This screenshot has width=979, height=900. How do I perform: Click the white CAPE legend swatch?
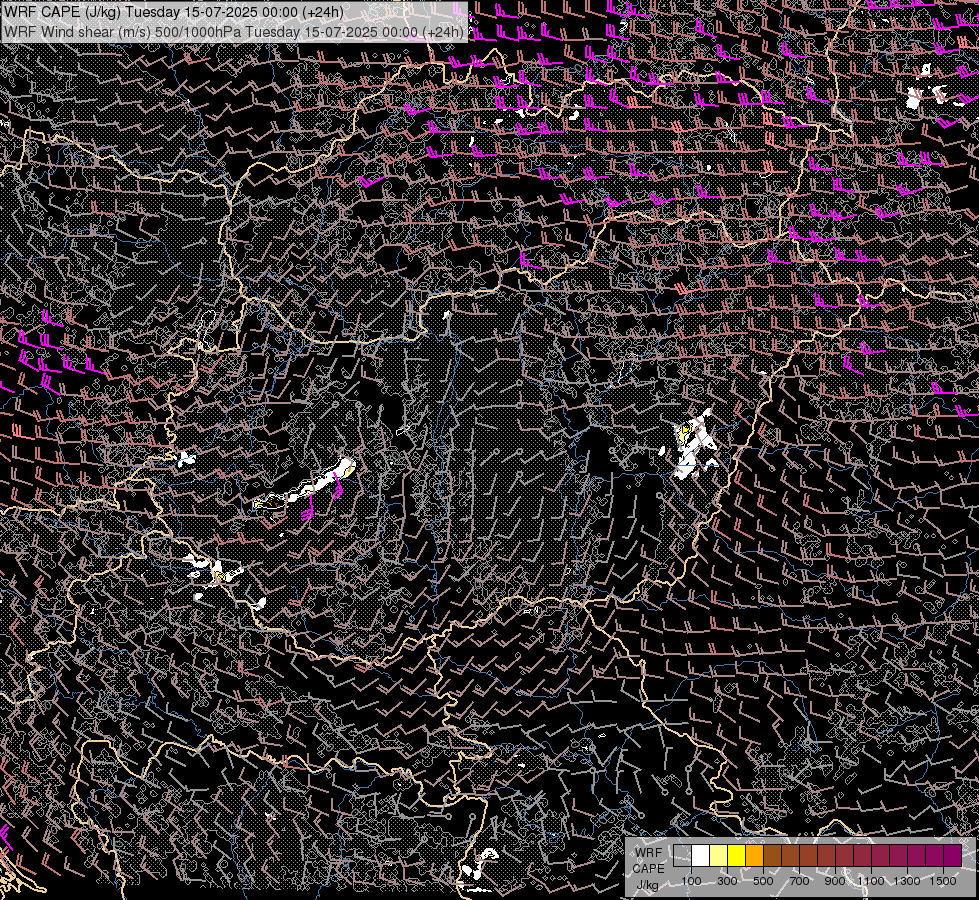click(701, 855)
